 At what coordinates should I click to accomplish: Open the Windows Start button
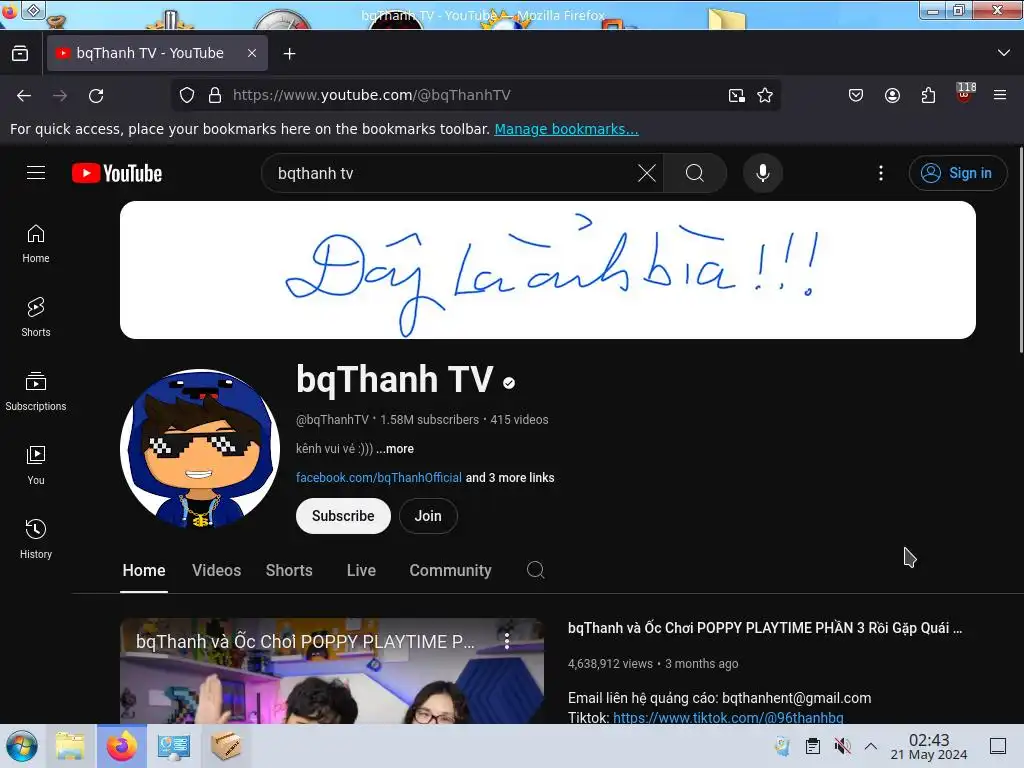tap(22, 746)
